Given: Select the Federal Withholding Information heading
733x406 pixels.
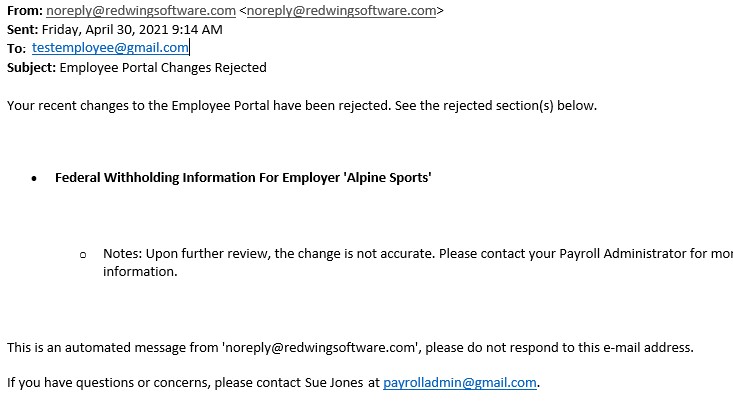Looking at the screenshot, I should [x=243, y=178].
